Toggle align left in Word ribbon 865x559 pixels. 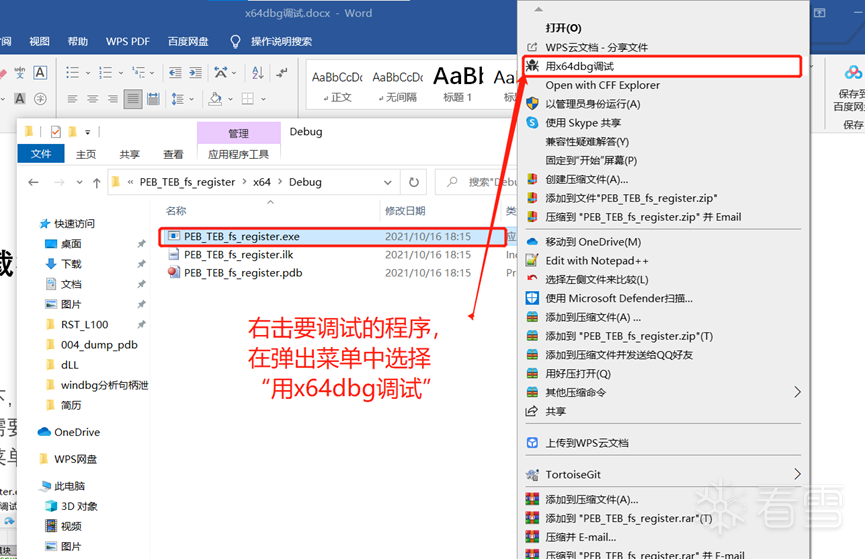click(72, 99)
